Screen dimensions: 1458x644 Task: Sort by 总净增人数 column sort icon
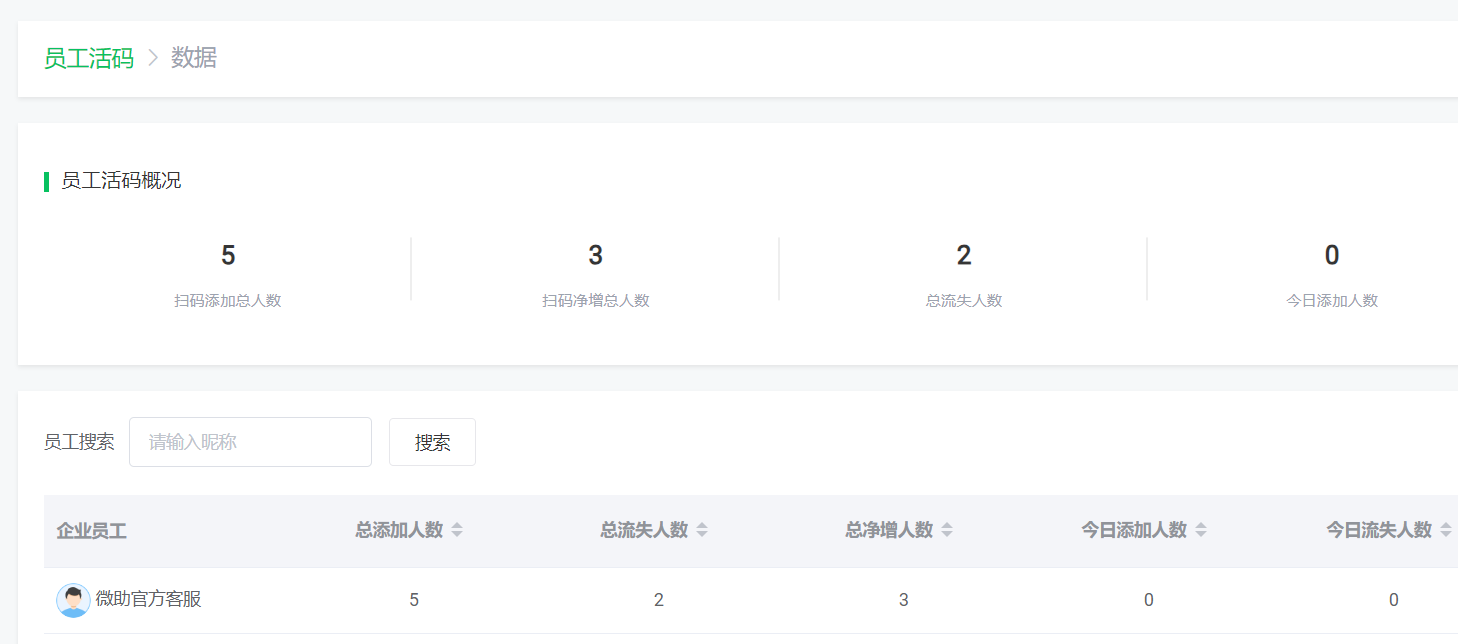point(947,530)
